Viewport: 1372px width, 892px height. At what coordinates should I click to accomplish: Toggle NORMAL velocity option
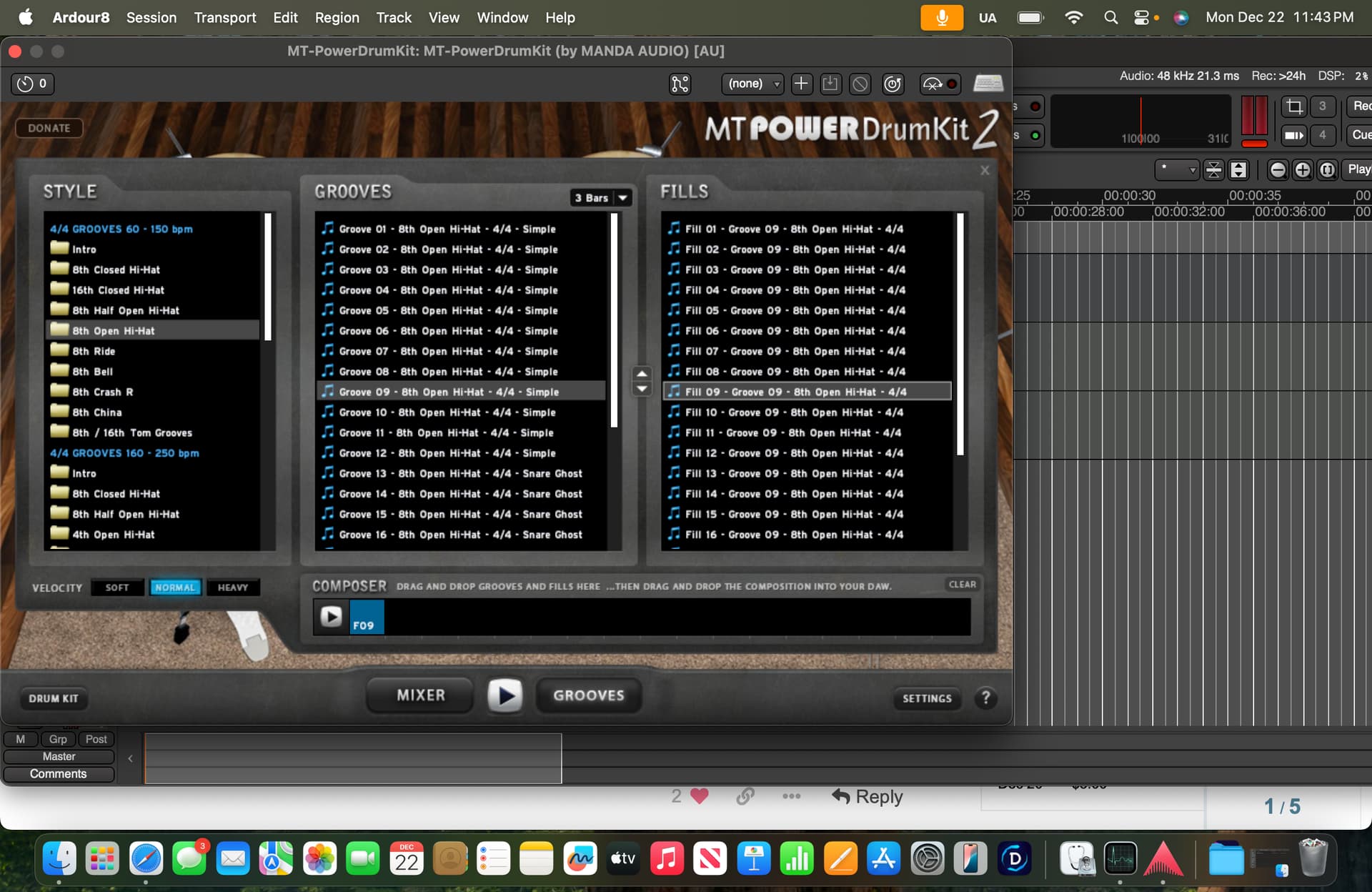coord(175,588)
